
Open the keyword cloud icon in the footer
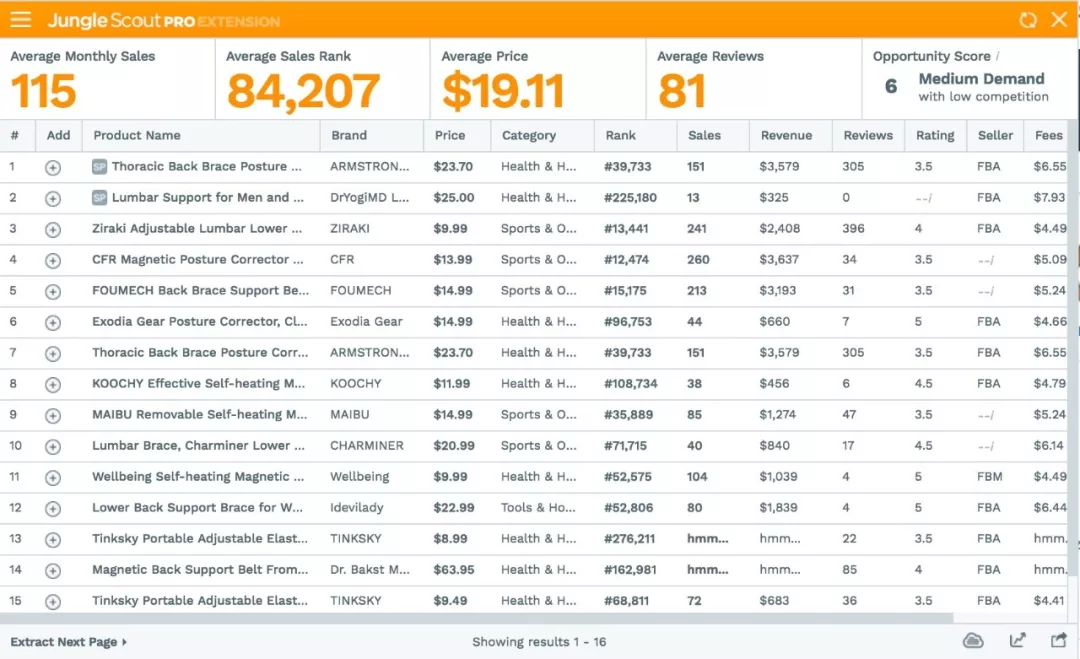click(x=972, y=641)
